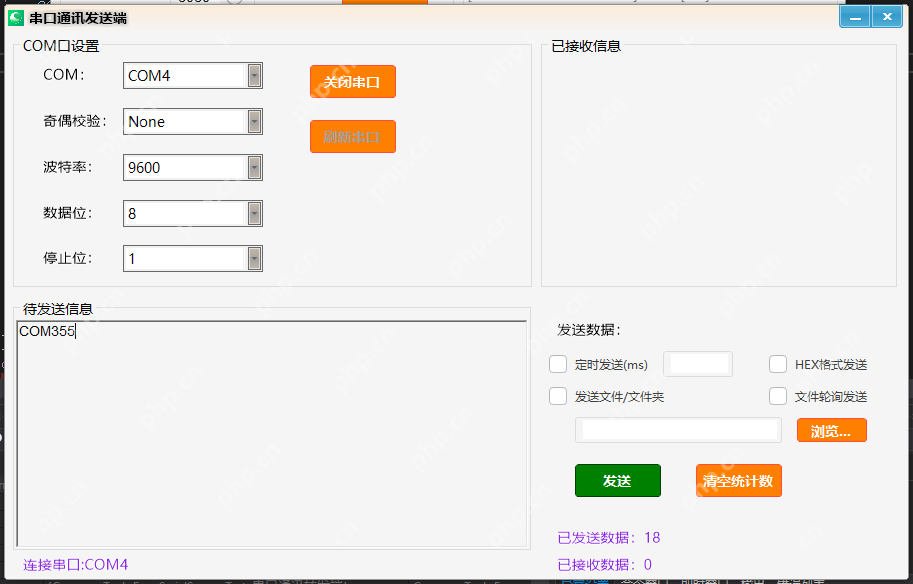
Task: Open the COM port selection dropdown
Action: click(255, 75)
